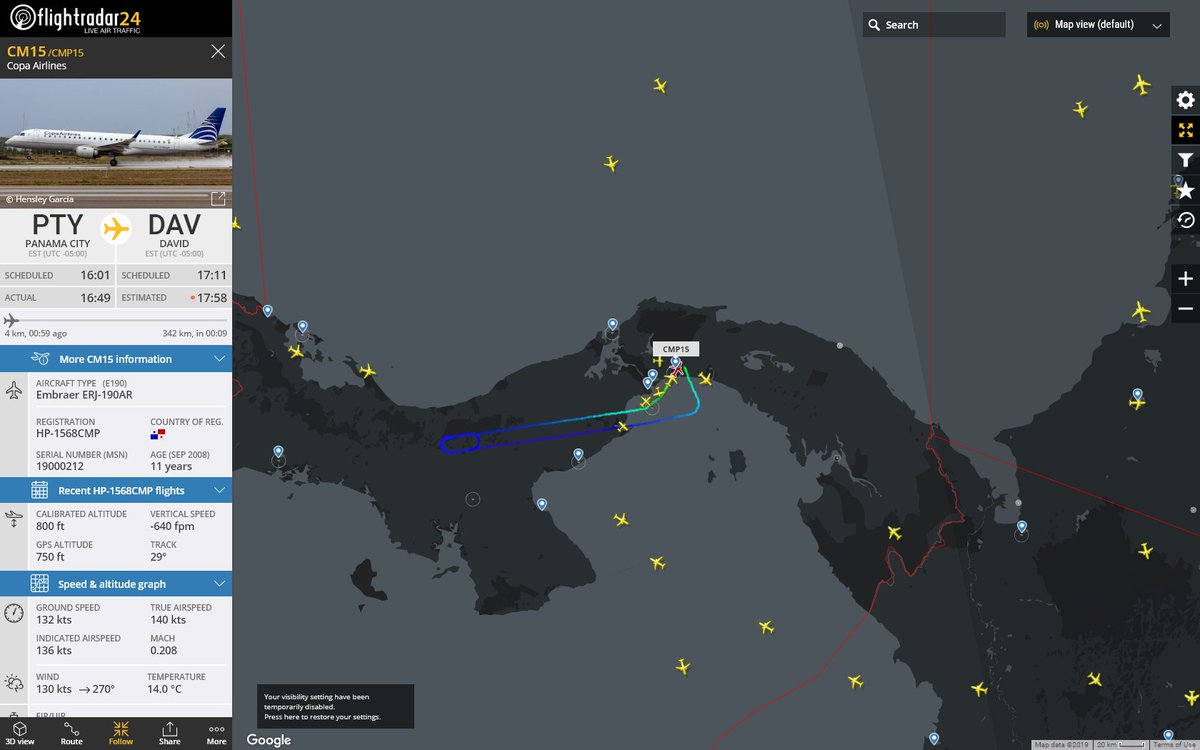Show the flight Route
Viewport: 1200px width, 750px height.
(71, 733)
